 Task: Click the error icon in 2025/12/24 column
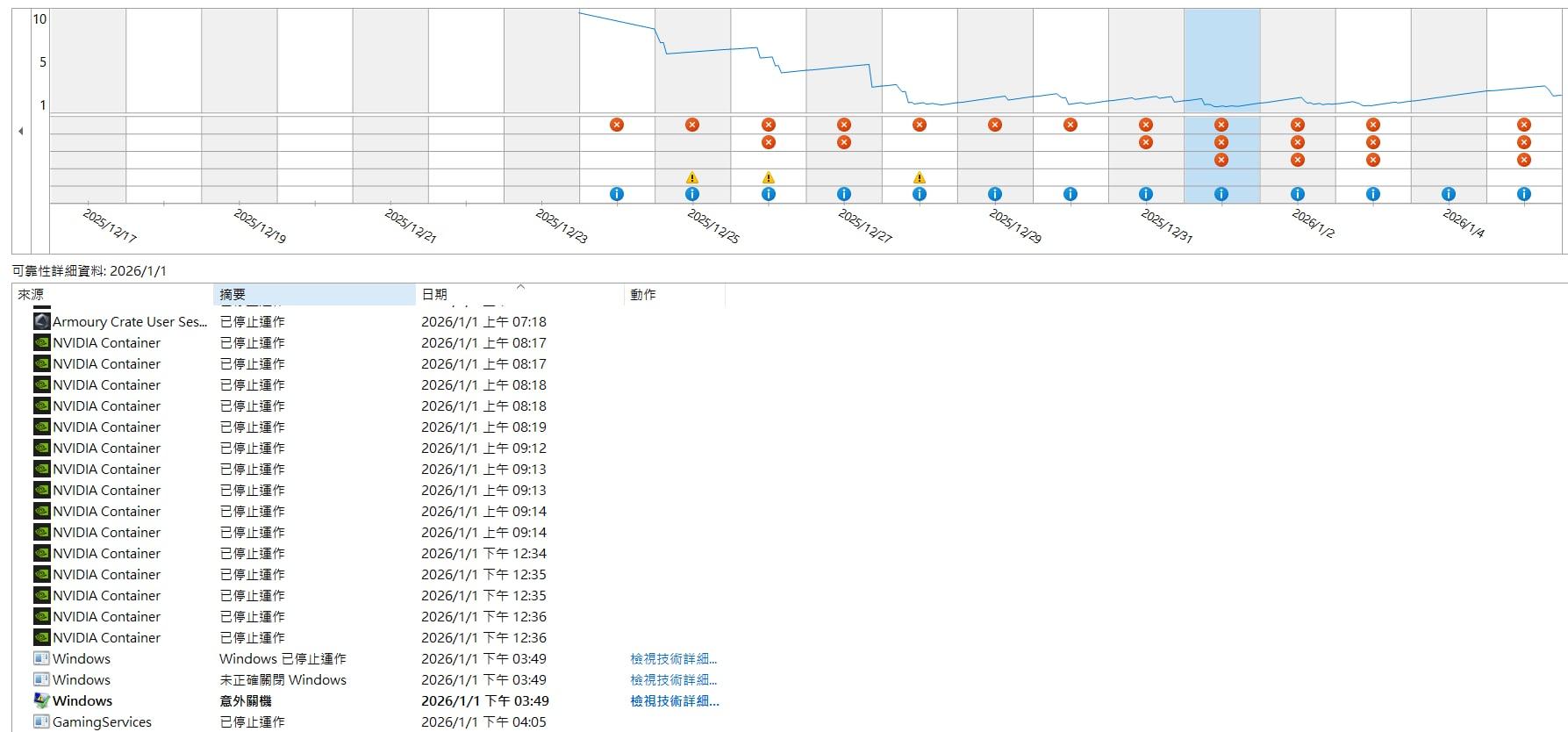click(x=617, y=125)
